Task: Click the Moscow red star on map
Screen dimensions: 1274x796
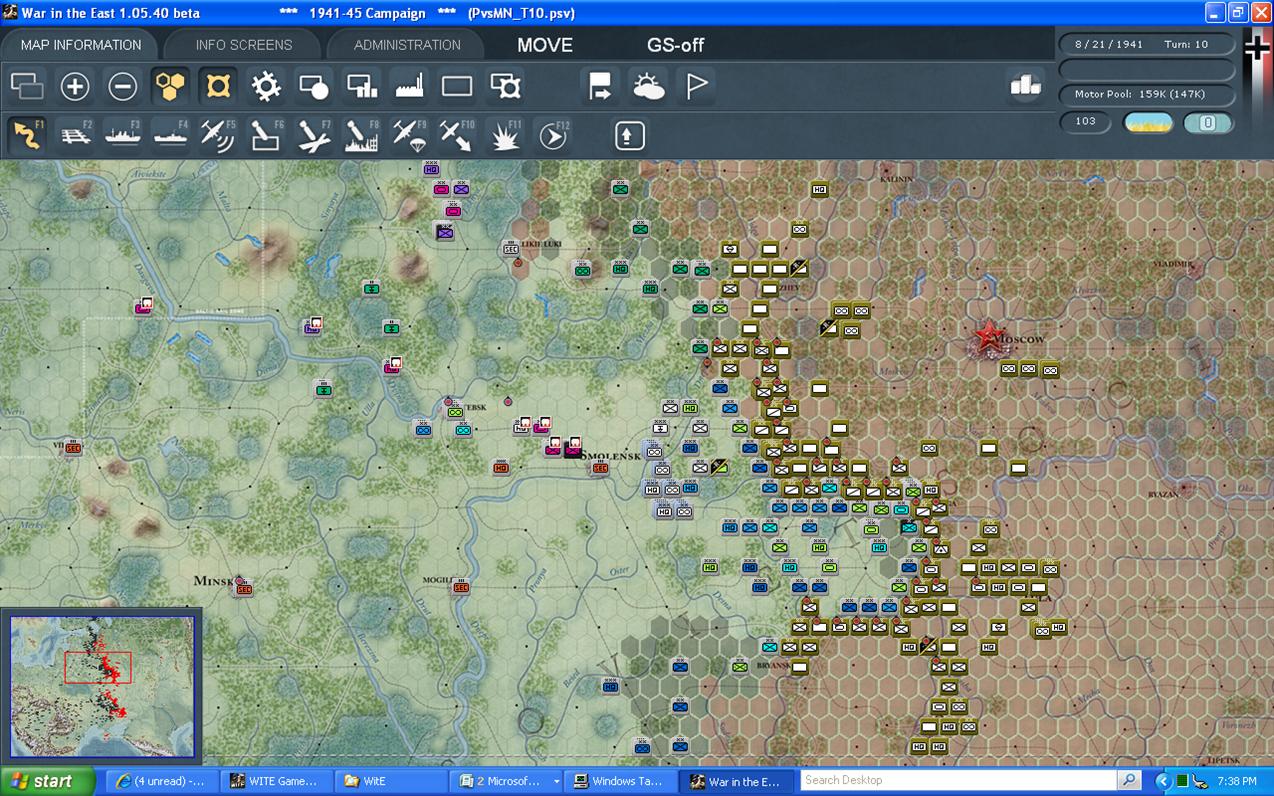Action: click(x=989, y=337)
